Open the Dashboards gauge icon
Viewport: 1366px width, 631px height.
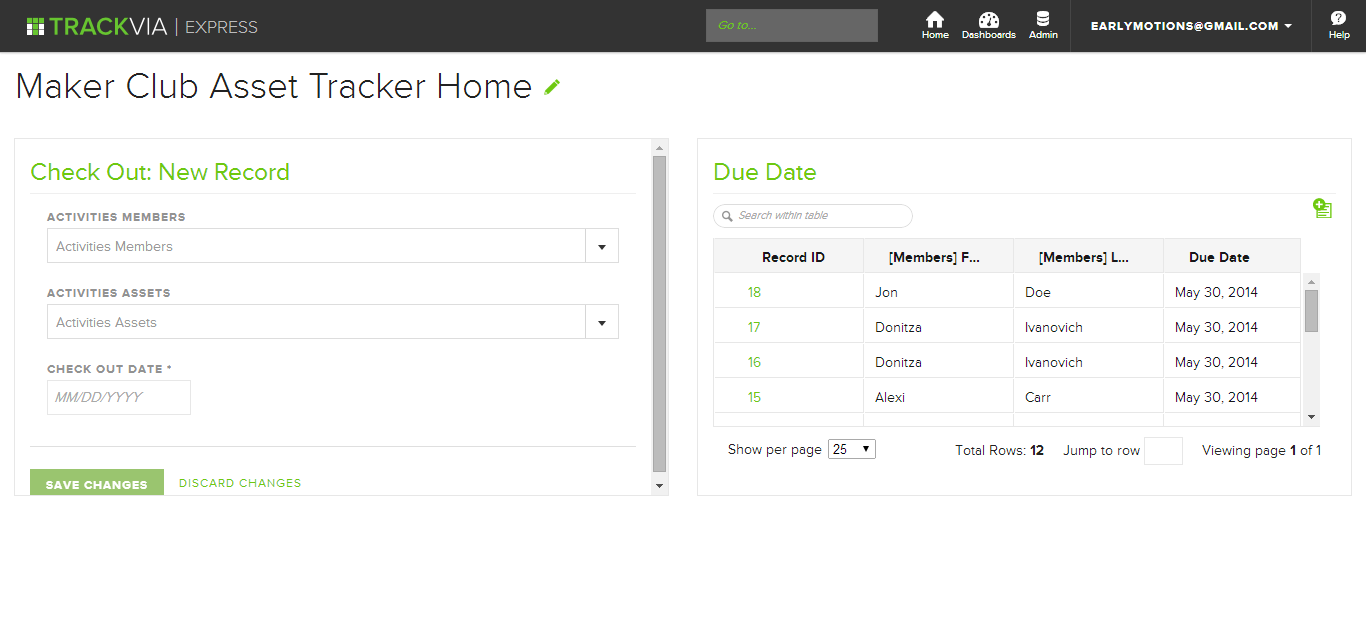[988, 20]
